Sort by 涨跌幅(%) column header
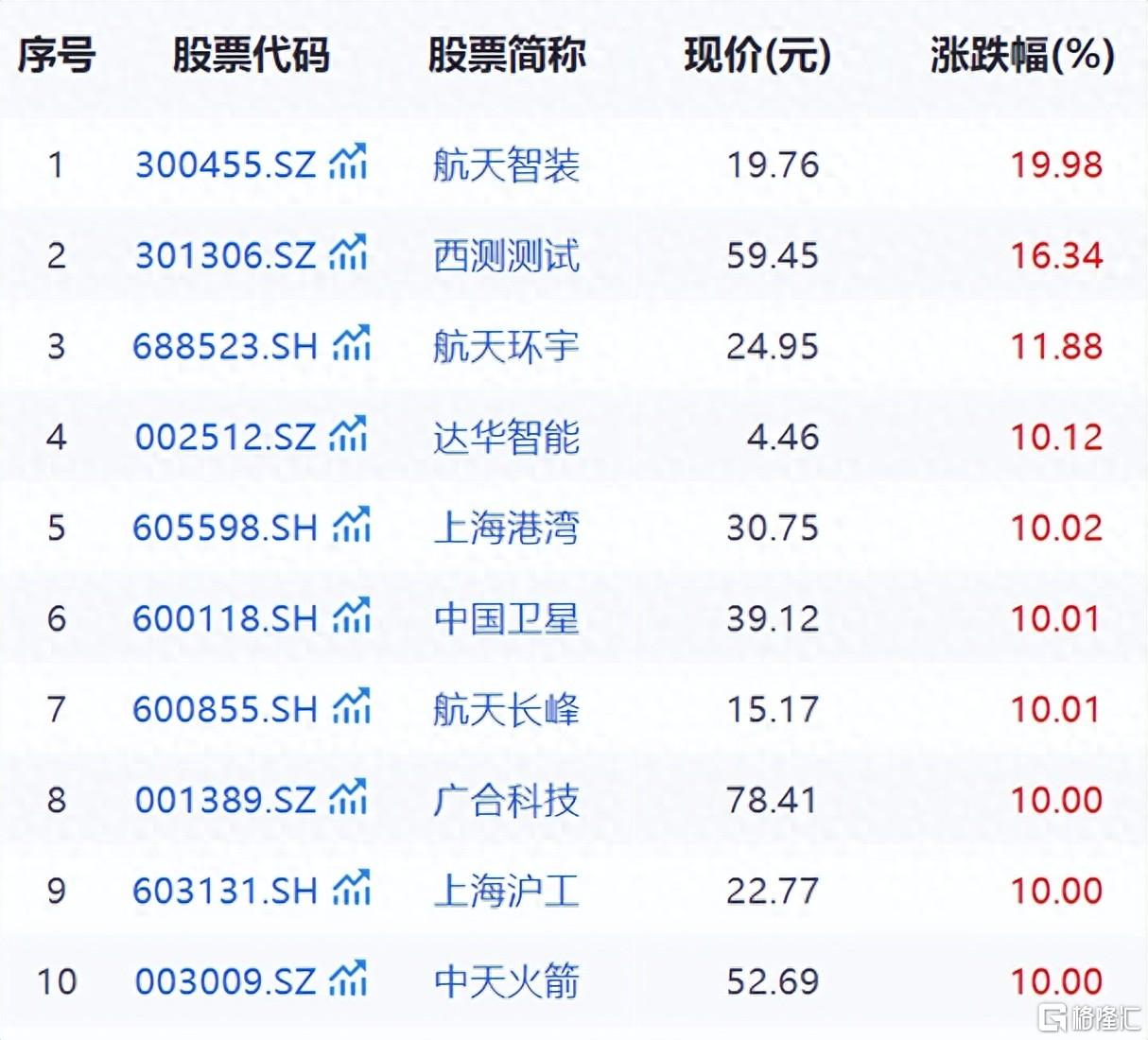Viewport: 1148px width, 1040px height. click(x=1022, y=56)
